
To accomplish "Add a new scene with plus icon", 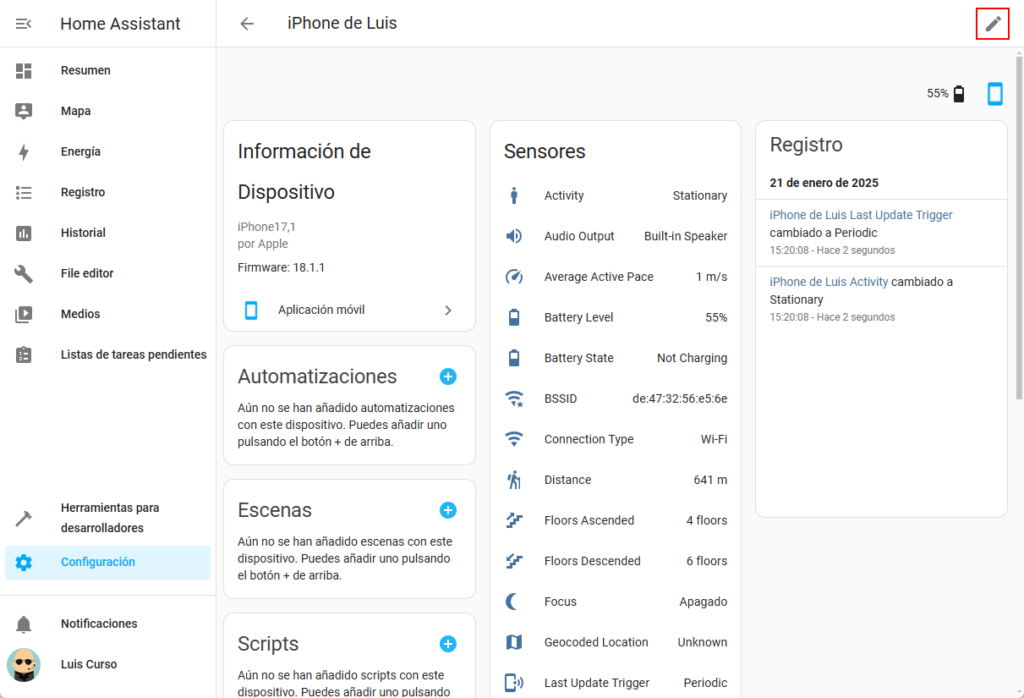I will click(448, 510).
